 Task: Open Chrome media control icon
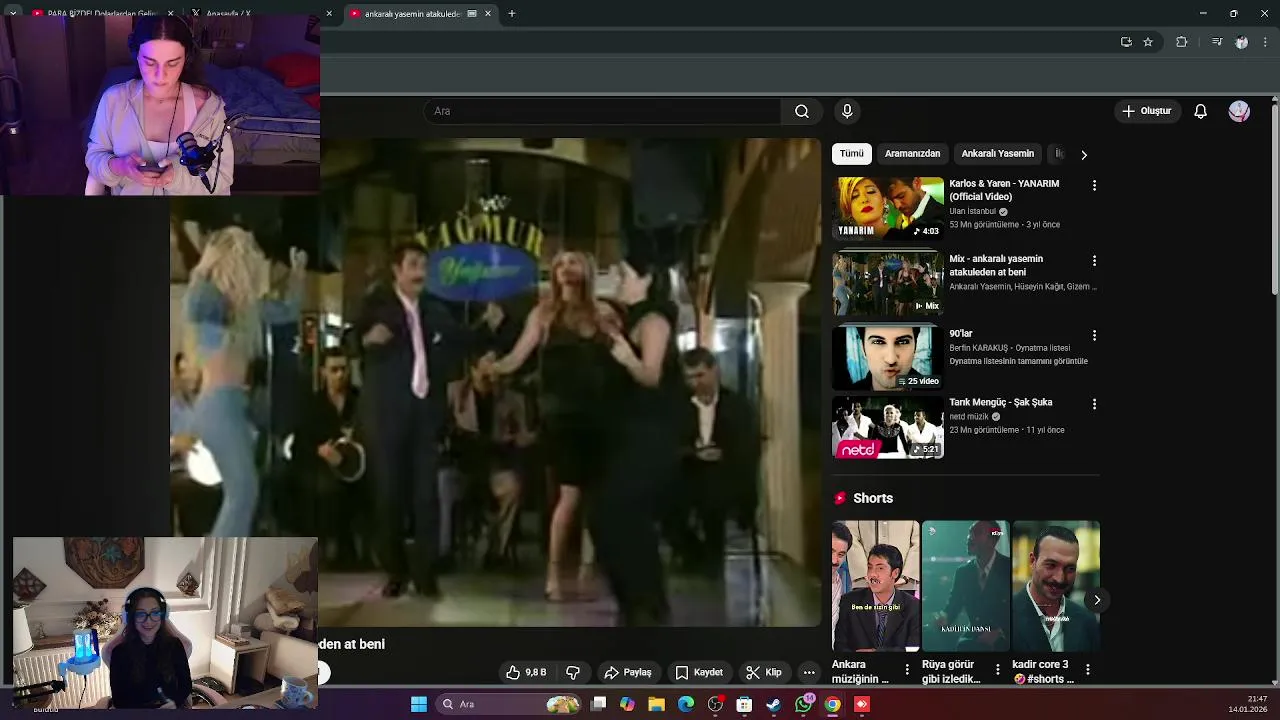[1216, 42]
